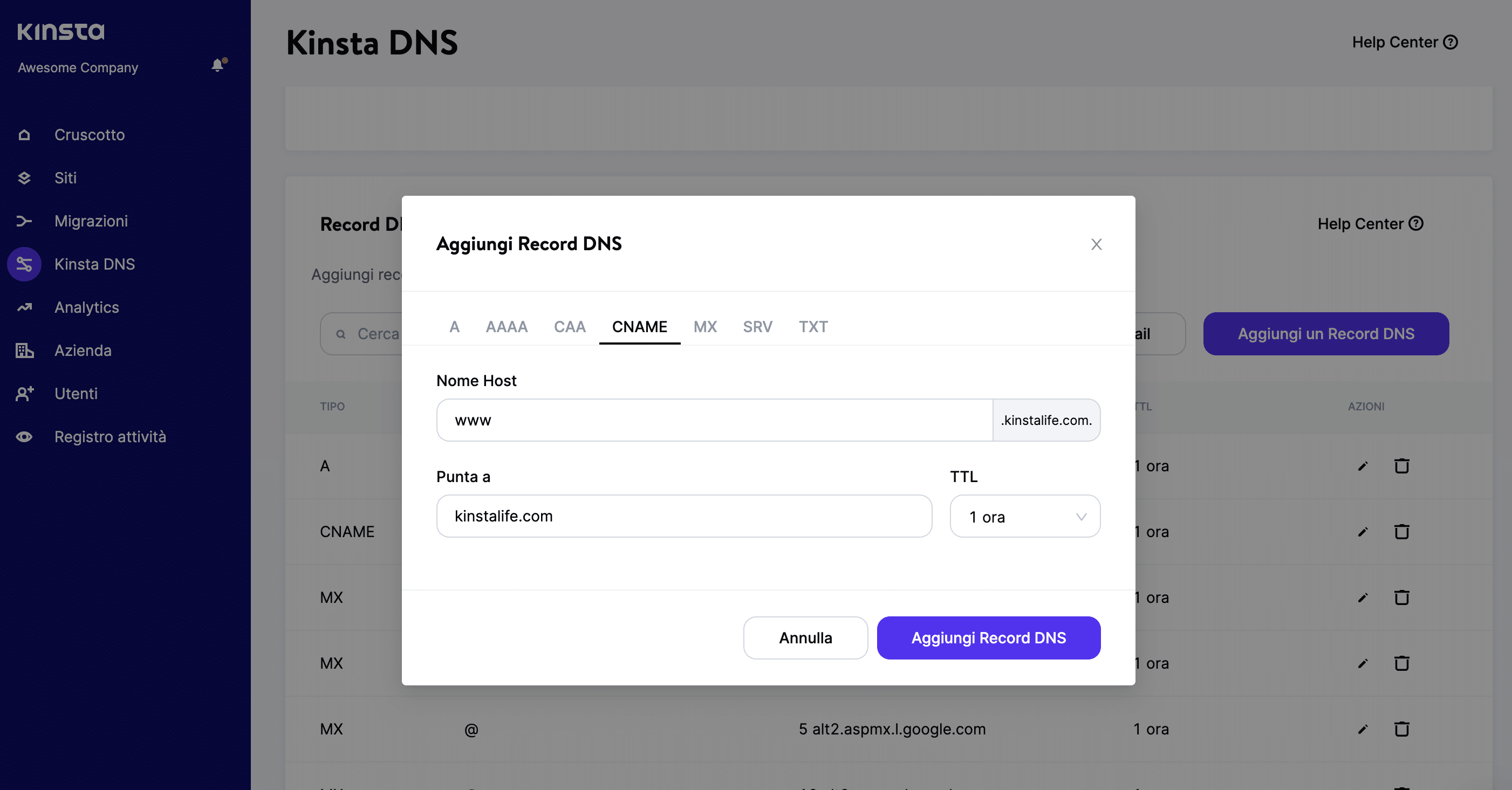Select the CNAME record tab

click(639, 326)
